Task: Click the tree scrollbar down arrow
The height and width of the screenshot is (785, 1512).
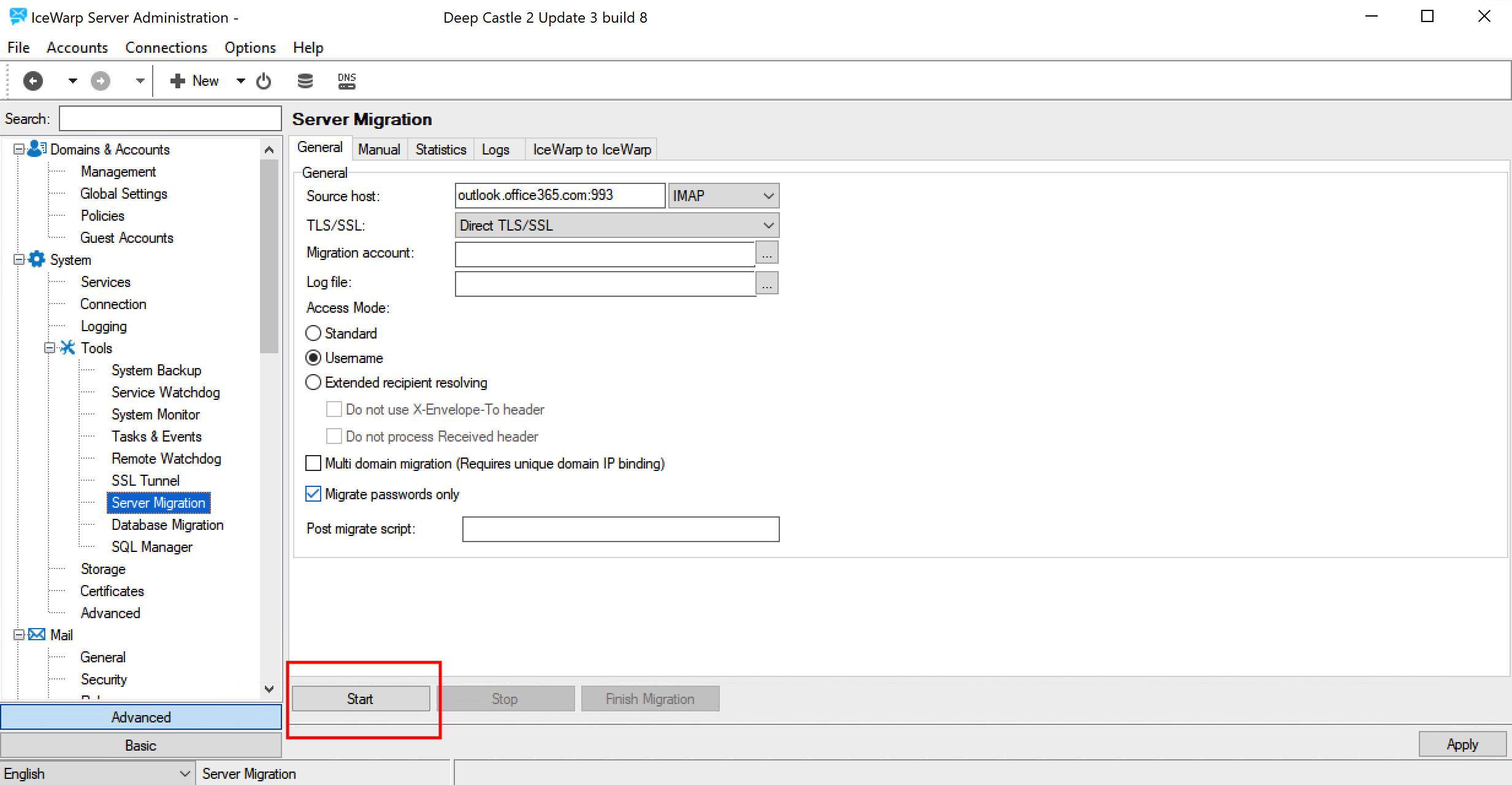Action: click(269, 689)
